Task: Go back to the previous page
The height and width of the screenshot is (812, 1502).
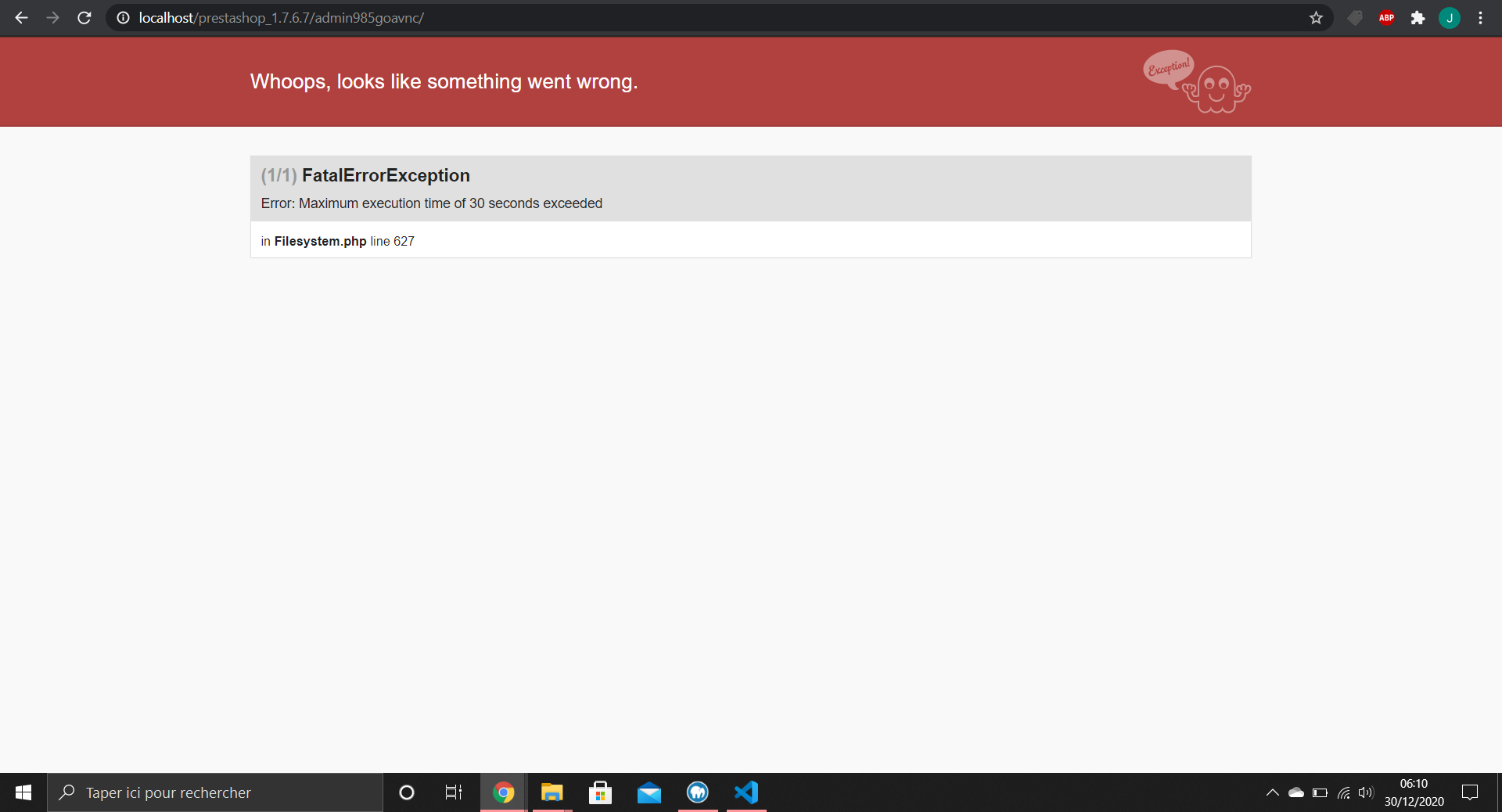Action: [21, 17]
